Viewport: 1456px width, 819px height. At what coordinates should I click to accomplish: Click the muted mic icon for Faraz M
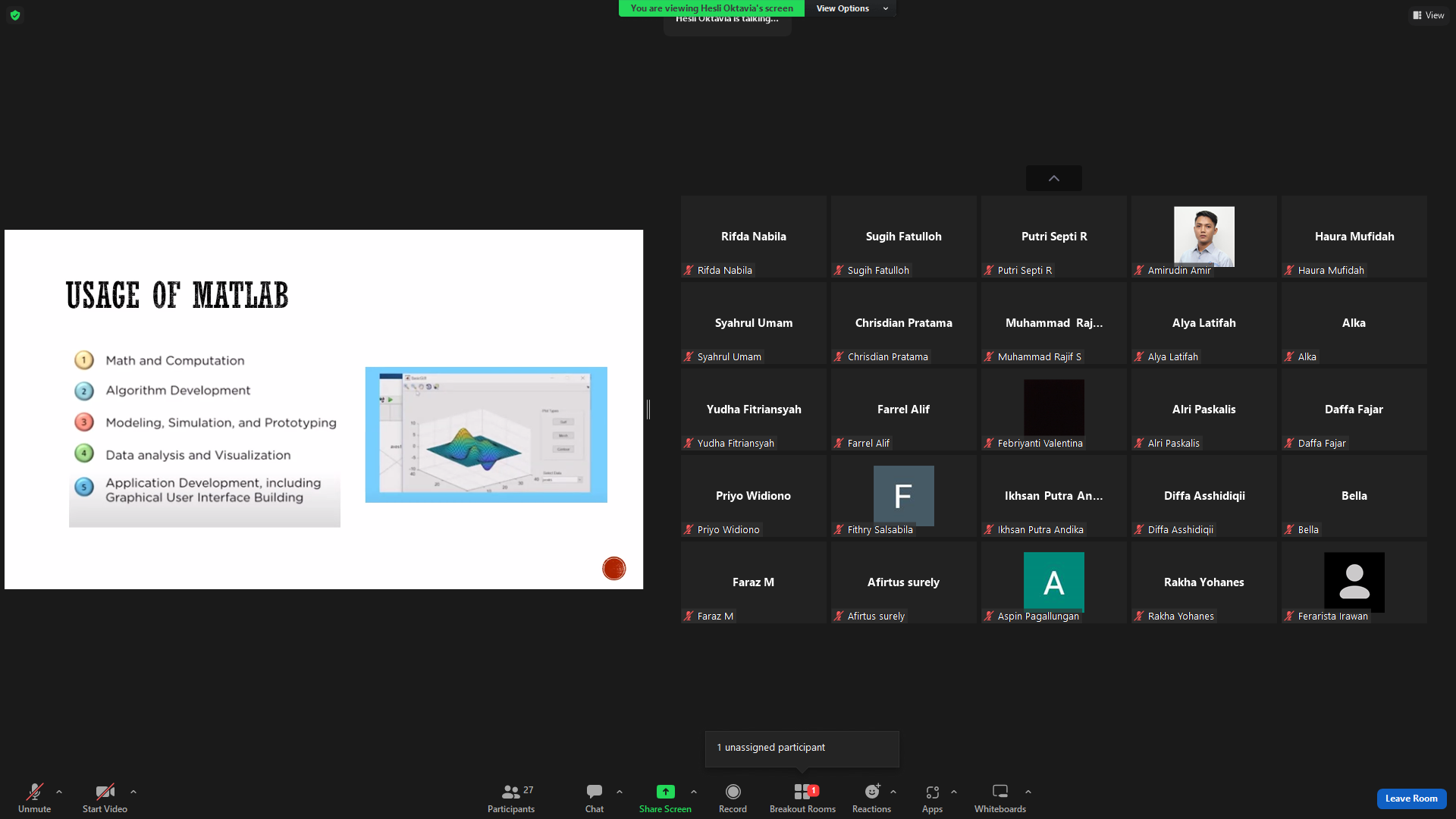689,616
